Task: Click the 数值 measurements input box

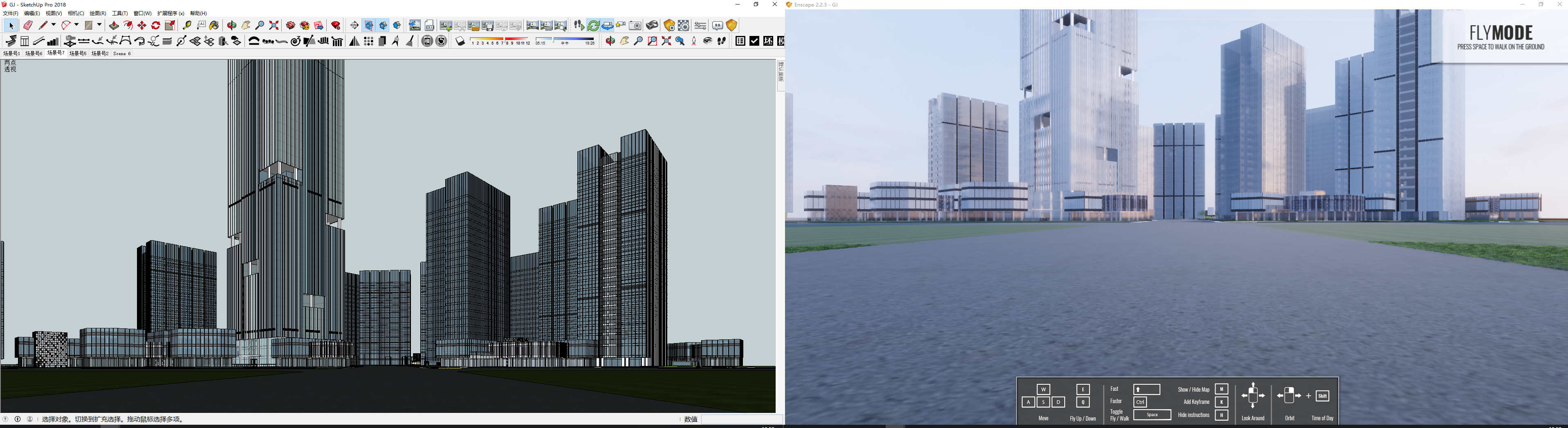Action: [742, 419]
